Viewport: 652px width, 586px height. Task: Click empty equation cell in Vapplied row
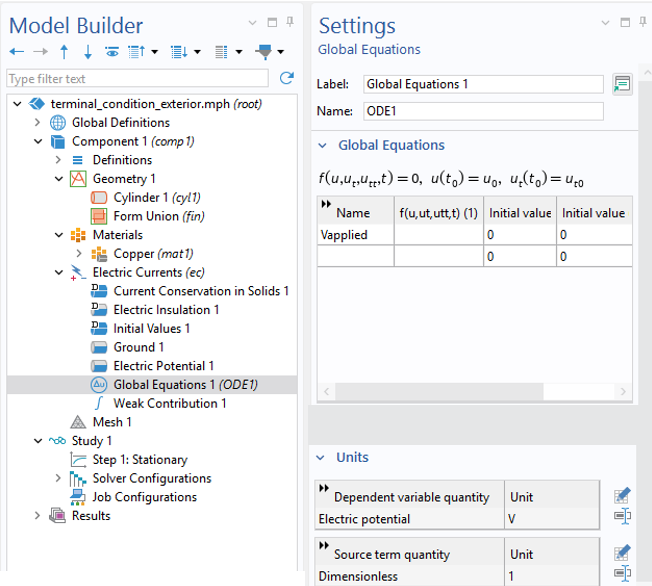point(439,235)
